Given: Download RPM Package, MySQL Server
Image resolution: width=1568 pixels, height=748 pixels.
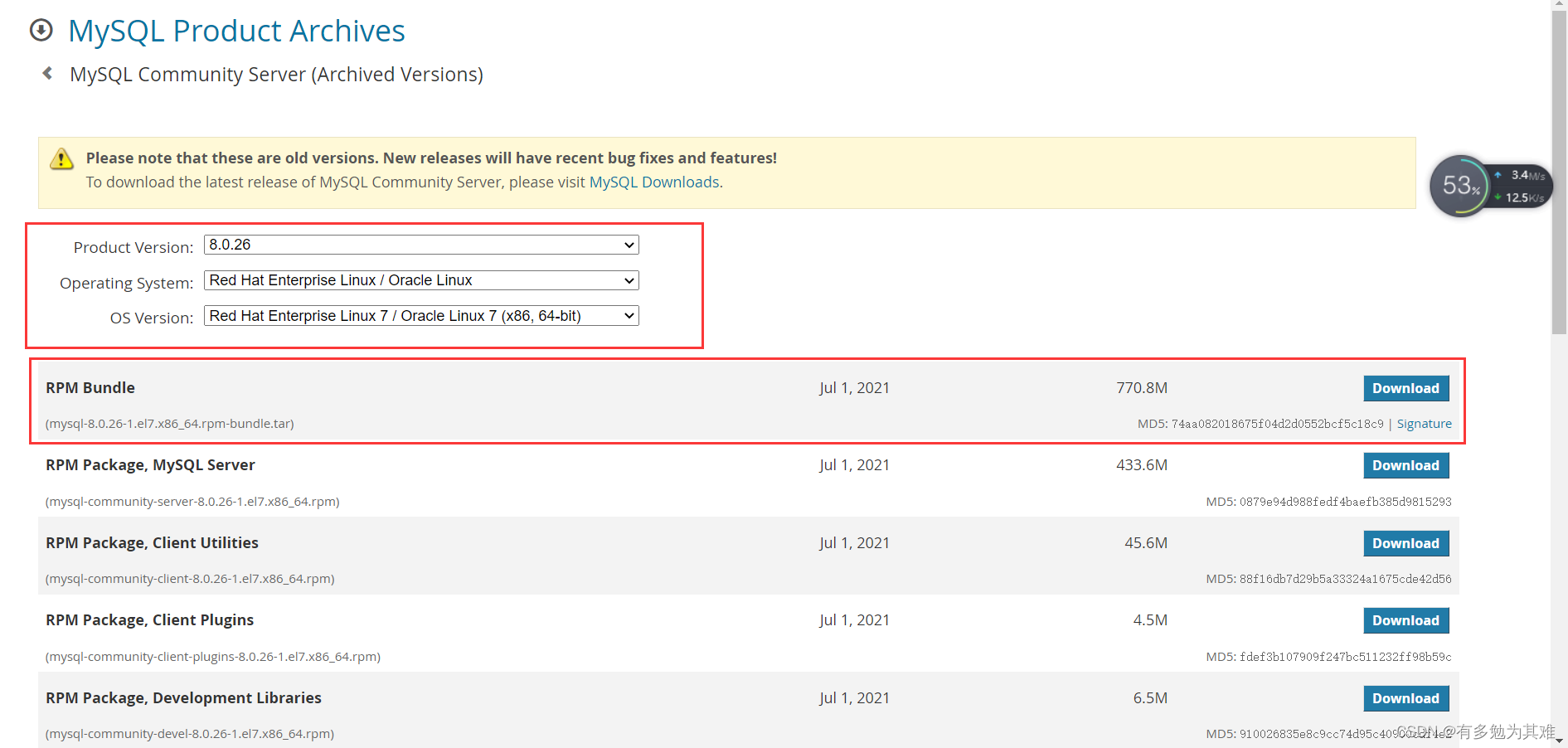Looking at the screenshot, I should (1406, 465).
